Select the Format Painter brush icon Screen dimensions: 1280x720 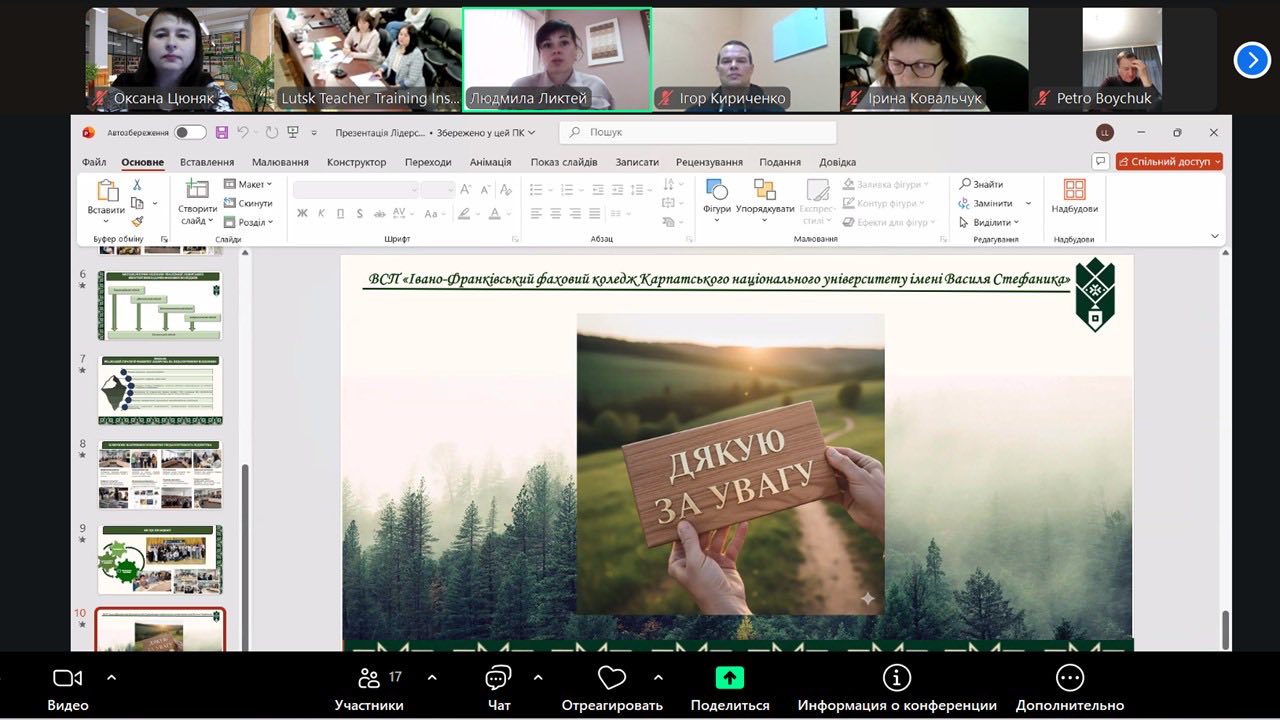click(x=137, y=222)
